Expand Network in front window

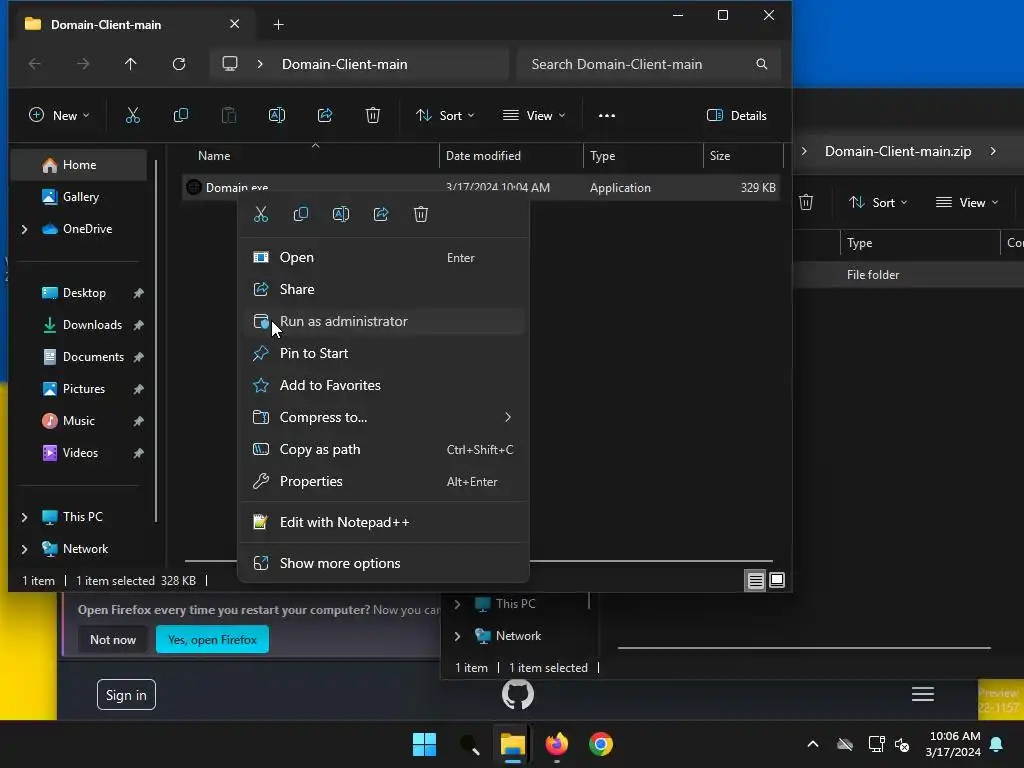24,549
